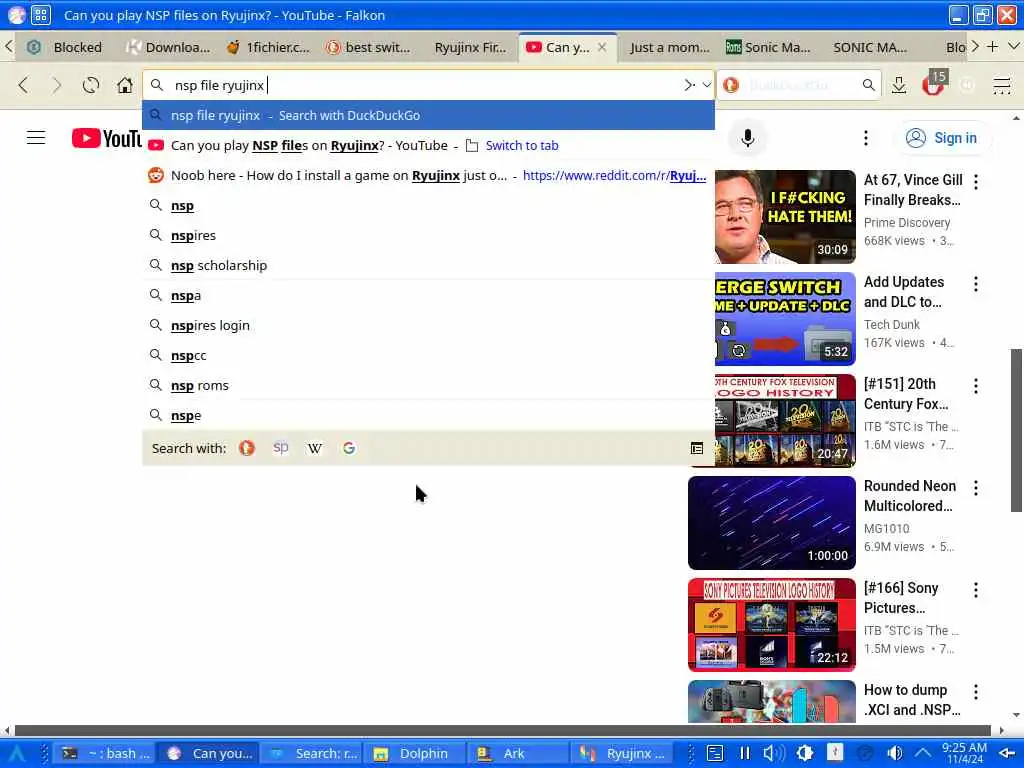Start voice search with microphone icon
The height and width of the screenshot is (768, 1024).
748,138
